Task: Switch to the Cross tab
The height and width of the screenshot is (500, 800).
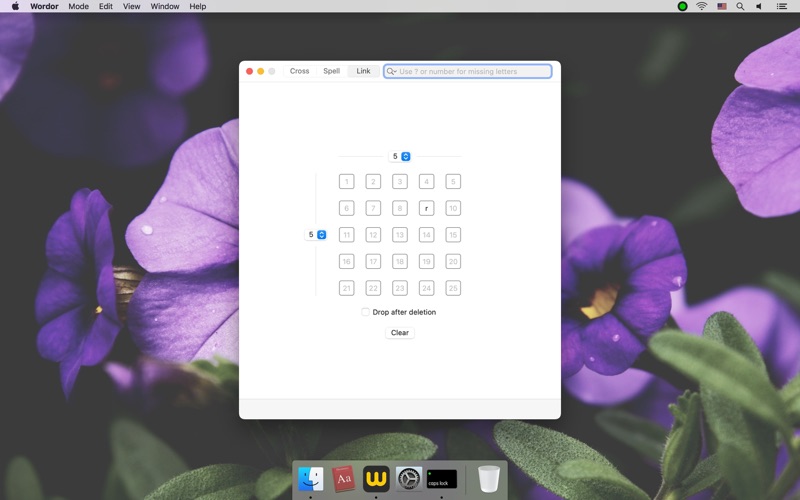Action: click(299, 71)
